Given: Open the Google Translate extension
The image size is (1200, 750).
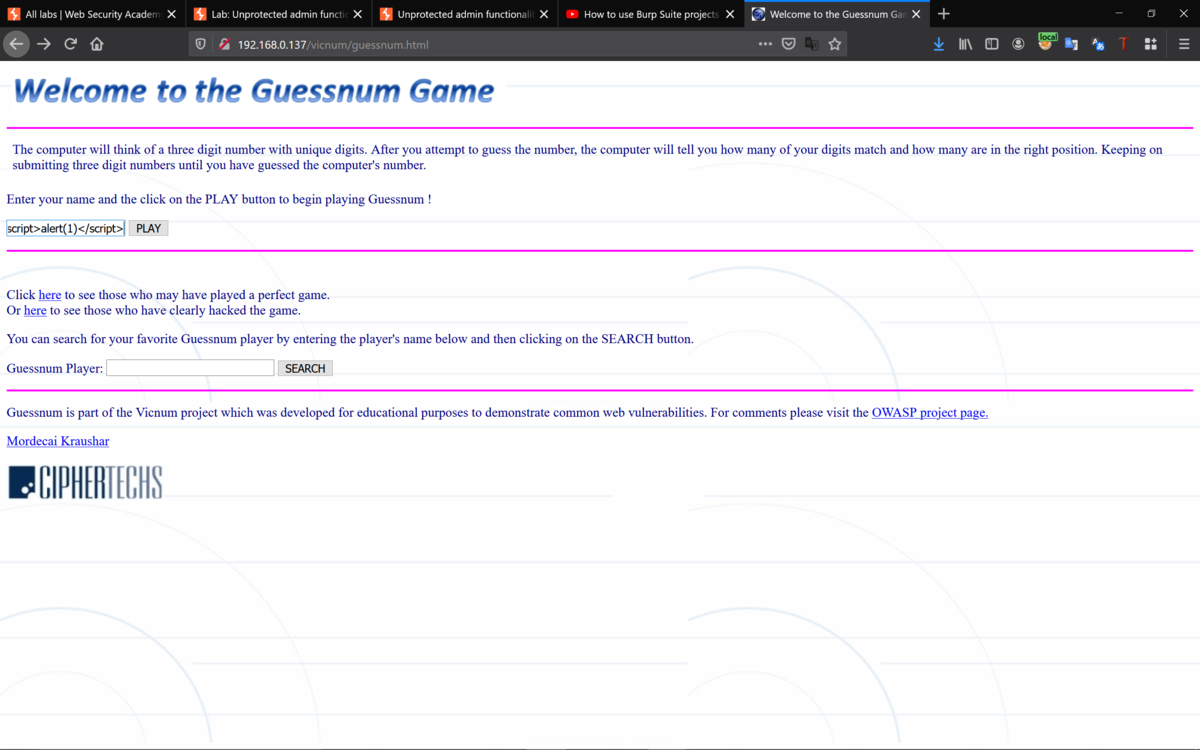Looking at the screenshot, I should coord(1071,44).
